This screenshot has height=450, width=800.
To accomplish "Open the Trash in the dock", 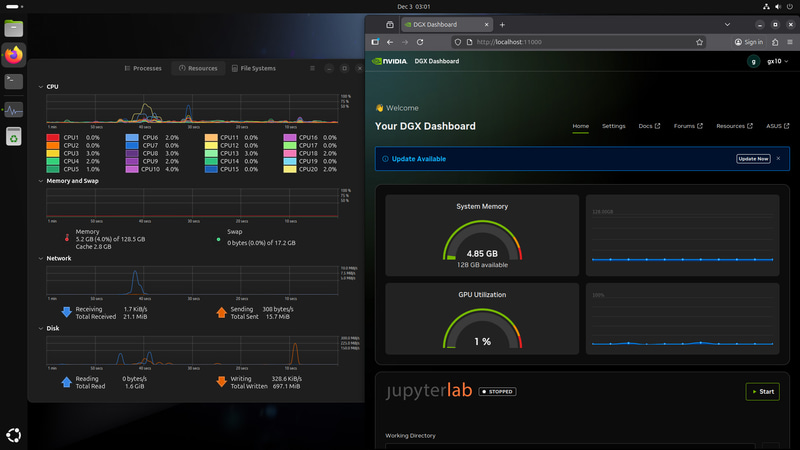I will 14,137.
